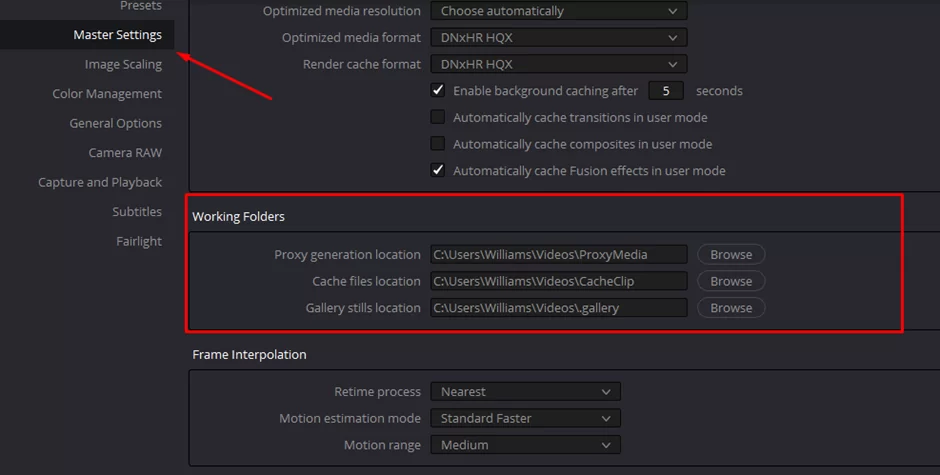This screenshot has width=940, height=475.
Task: Open Render cache format dropdown
Action: pos(559,64)
